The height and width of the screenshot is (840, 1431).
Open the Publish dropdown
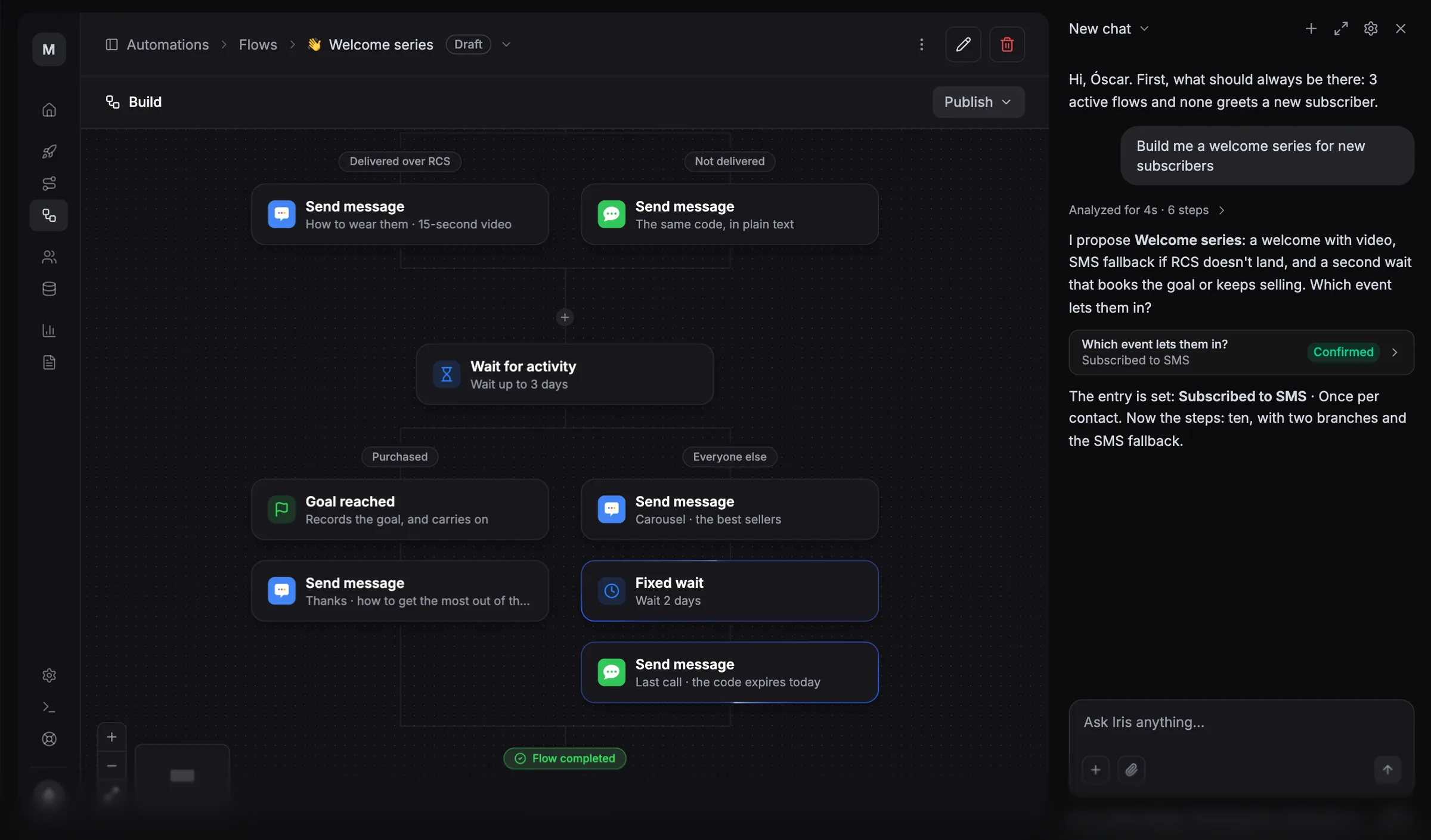pos(978,102)
